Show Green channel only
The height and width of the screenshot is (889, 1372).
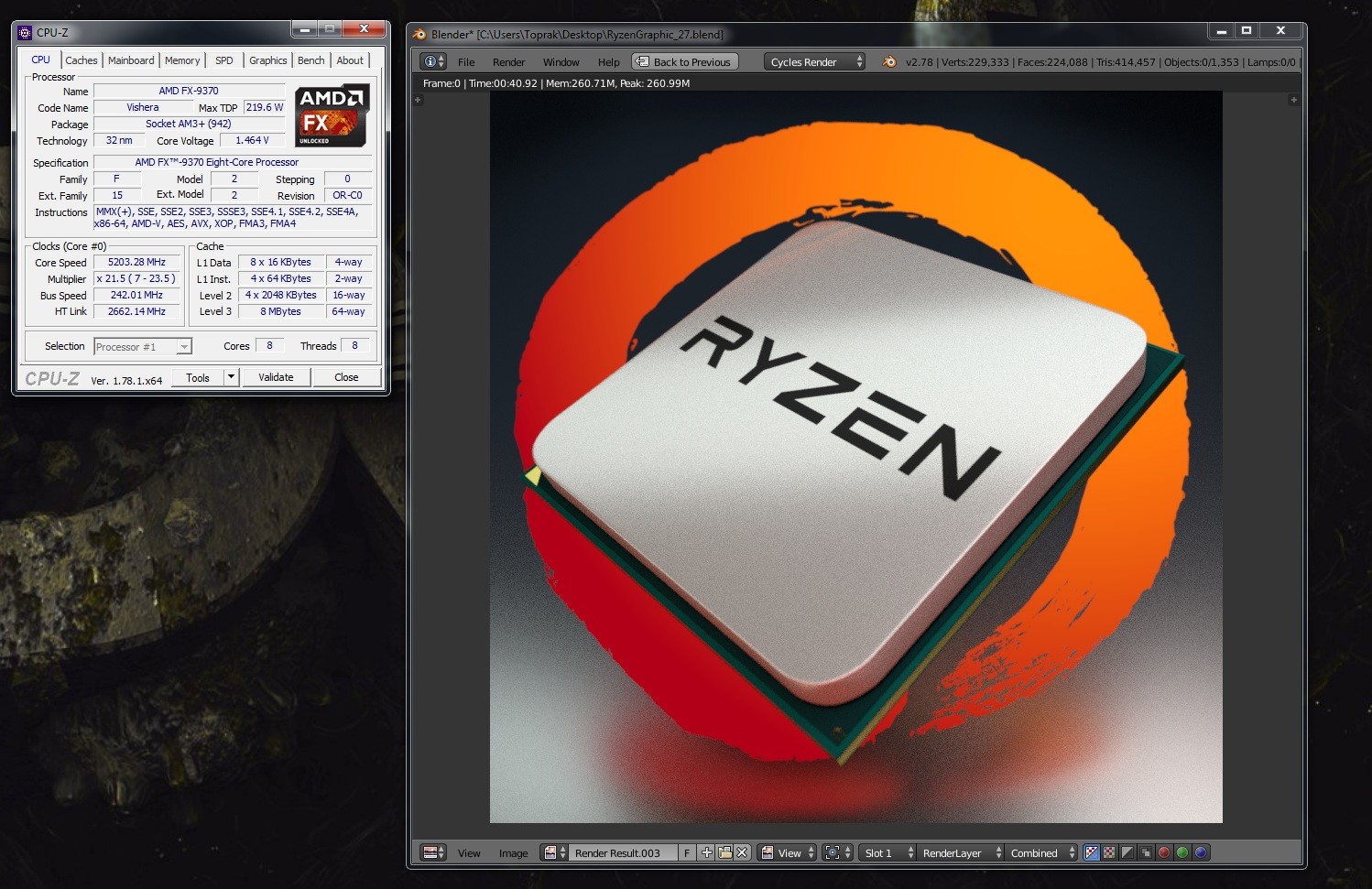pyautogui.click(x=1182, y=852)
